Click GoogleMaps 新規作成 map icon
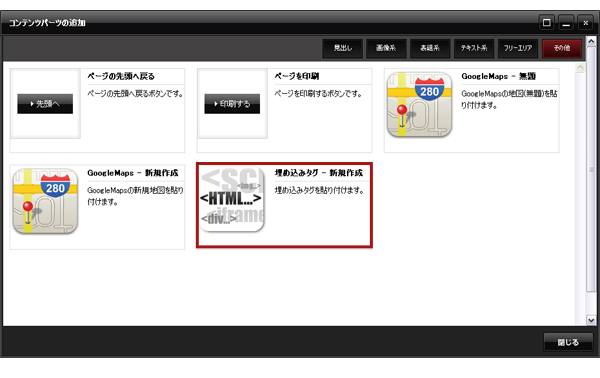 point(45,201)
